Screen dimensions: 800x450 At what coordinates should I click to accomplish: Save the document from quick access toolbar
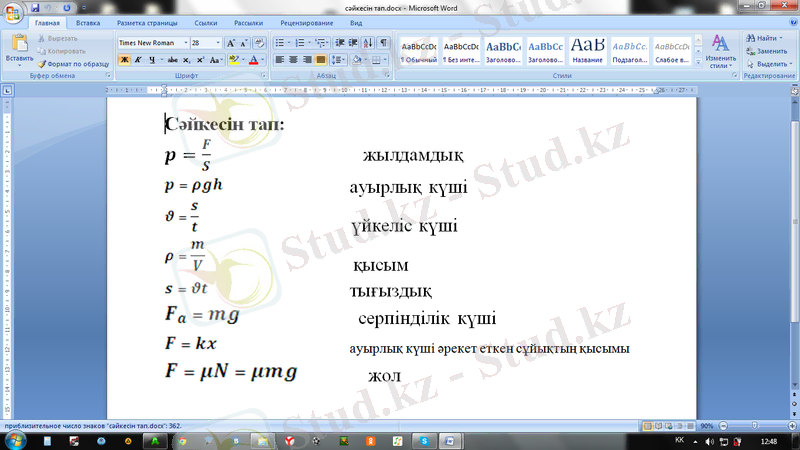click(36, 6)
